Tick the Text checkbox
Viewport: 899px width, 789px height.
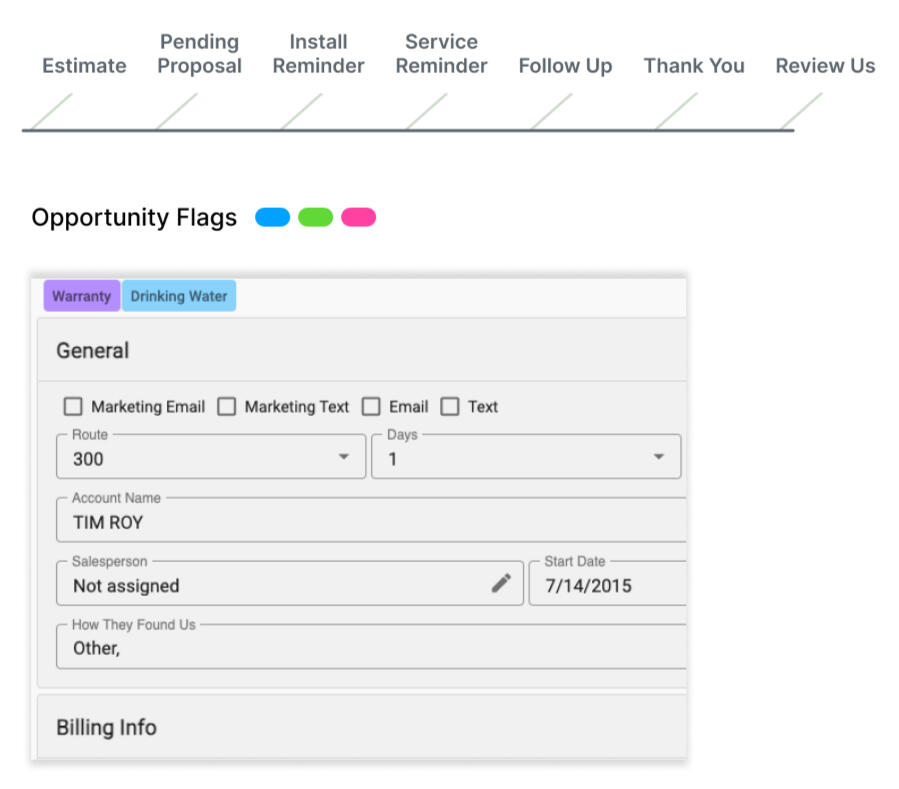450,407
